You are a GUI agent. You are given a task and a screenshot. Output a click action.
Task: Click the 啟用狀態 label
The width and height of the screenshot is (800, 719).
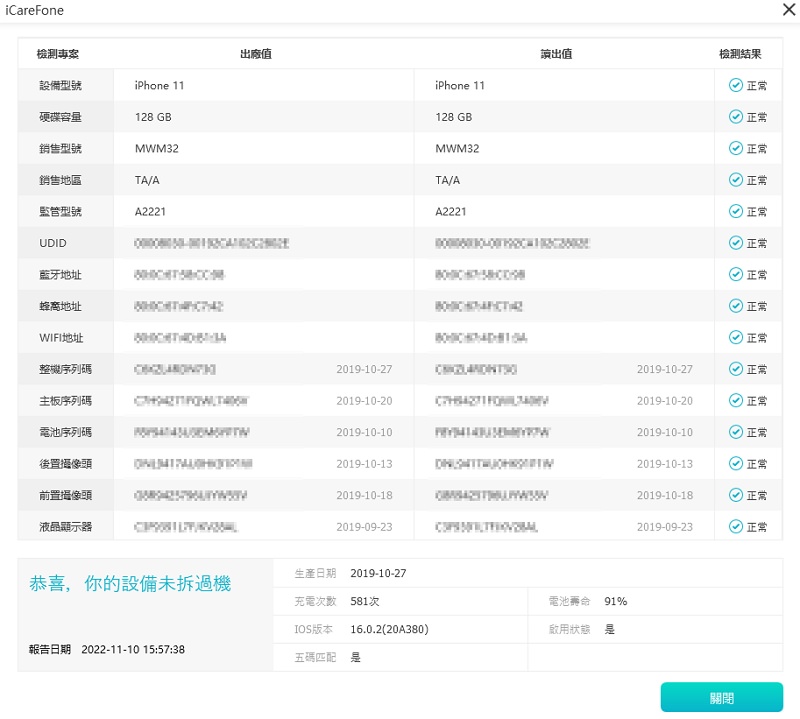(x=569, y=629)
